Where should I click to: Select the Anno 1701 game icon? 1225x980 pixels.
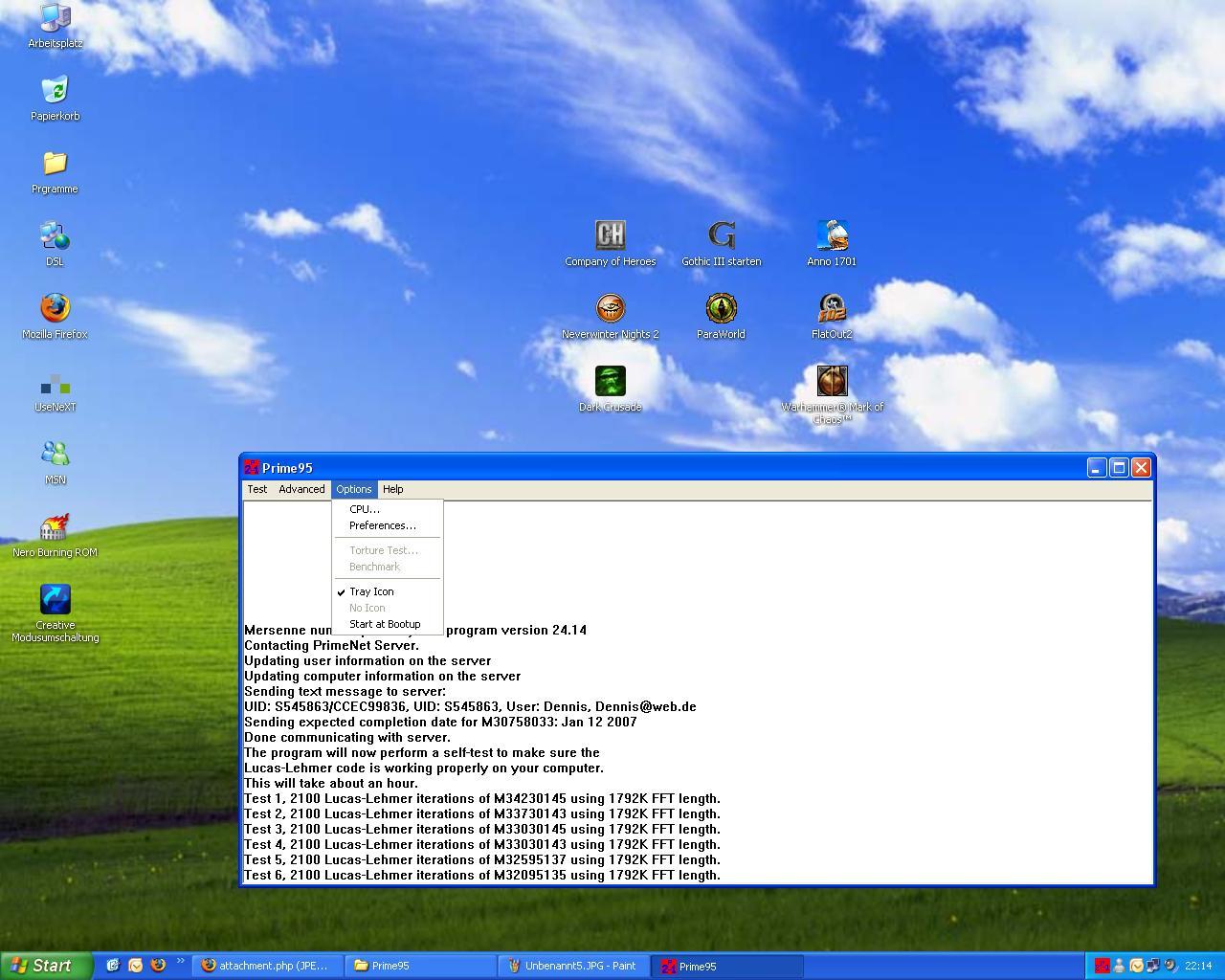832,244
